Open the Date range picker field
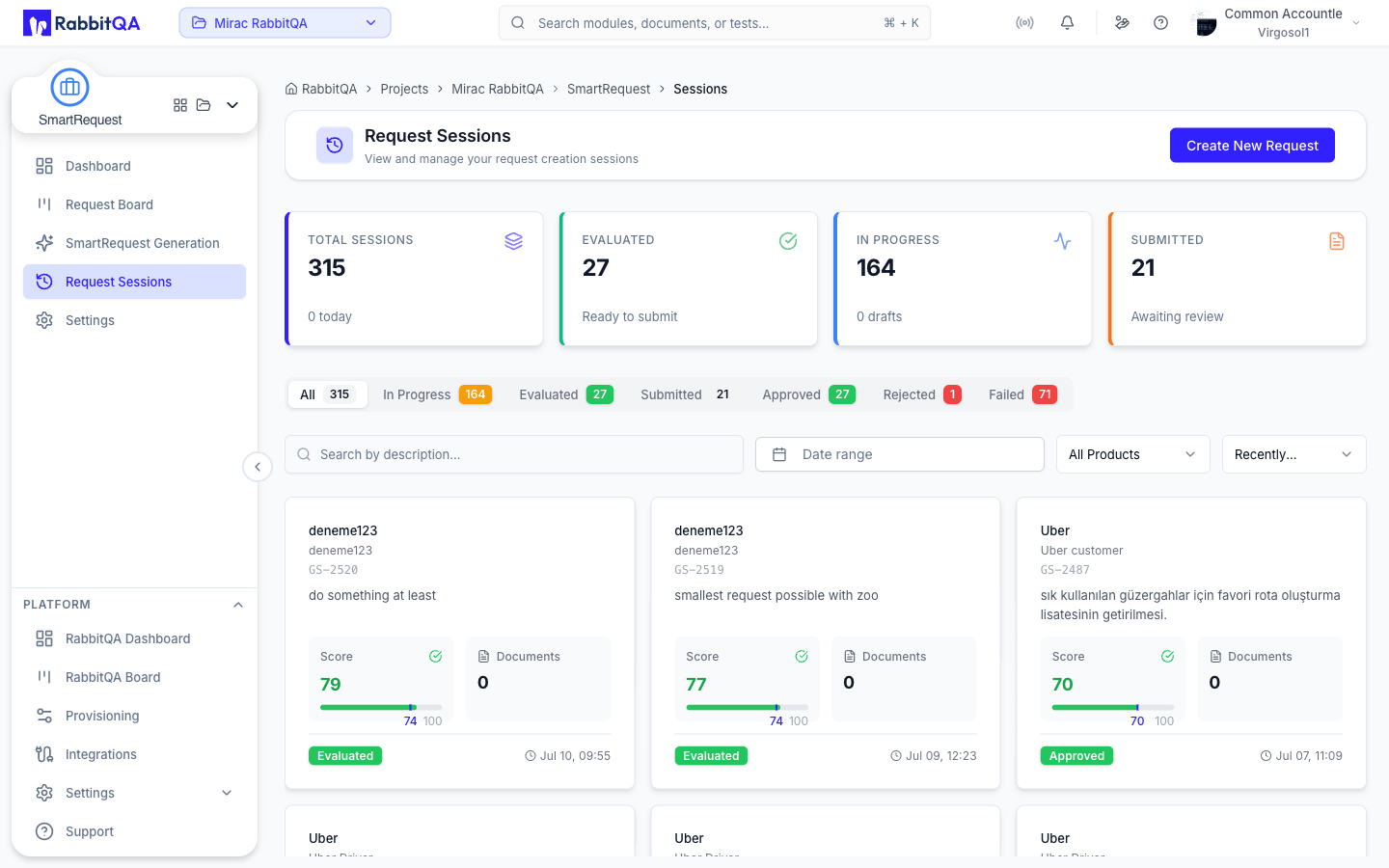The height and width of the screenshot is (868, 1389). pyautogui.click(x=900, y=454)
